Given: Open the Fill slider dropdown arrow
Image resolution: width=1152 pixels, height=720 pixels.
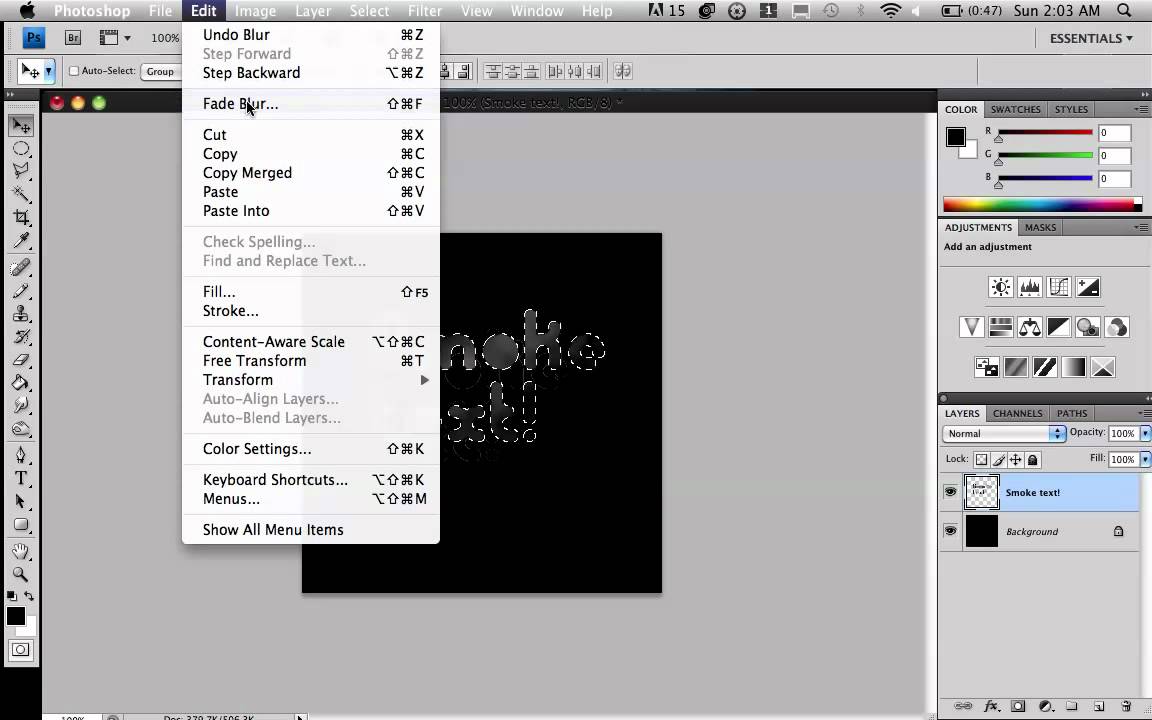Looking at the screenshot, I should (1145, 459).
